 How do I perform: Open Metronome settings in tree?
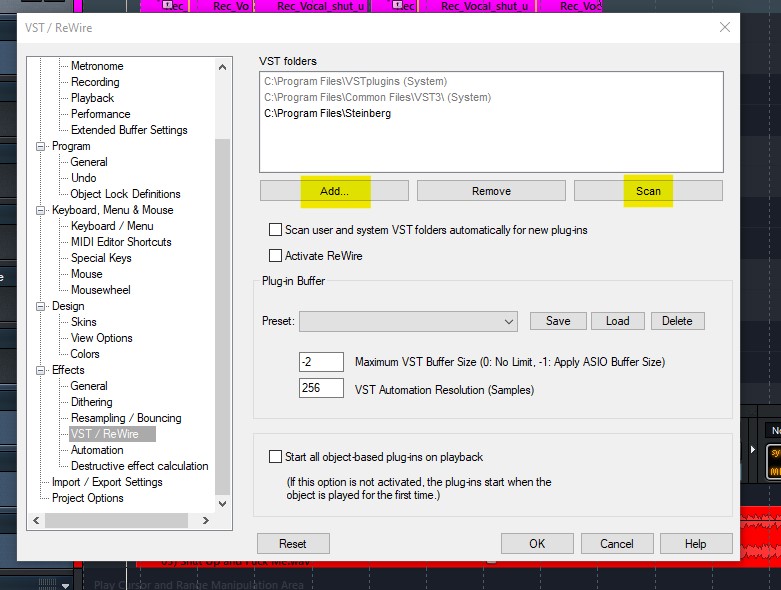[x=97, y=66]
